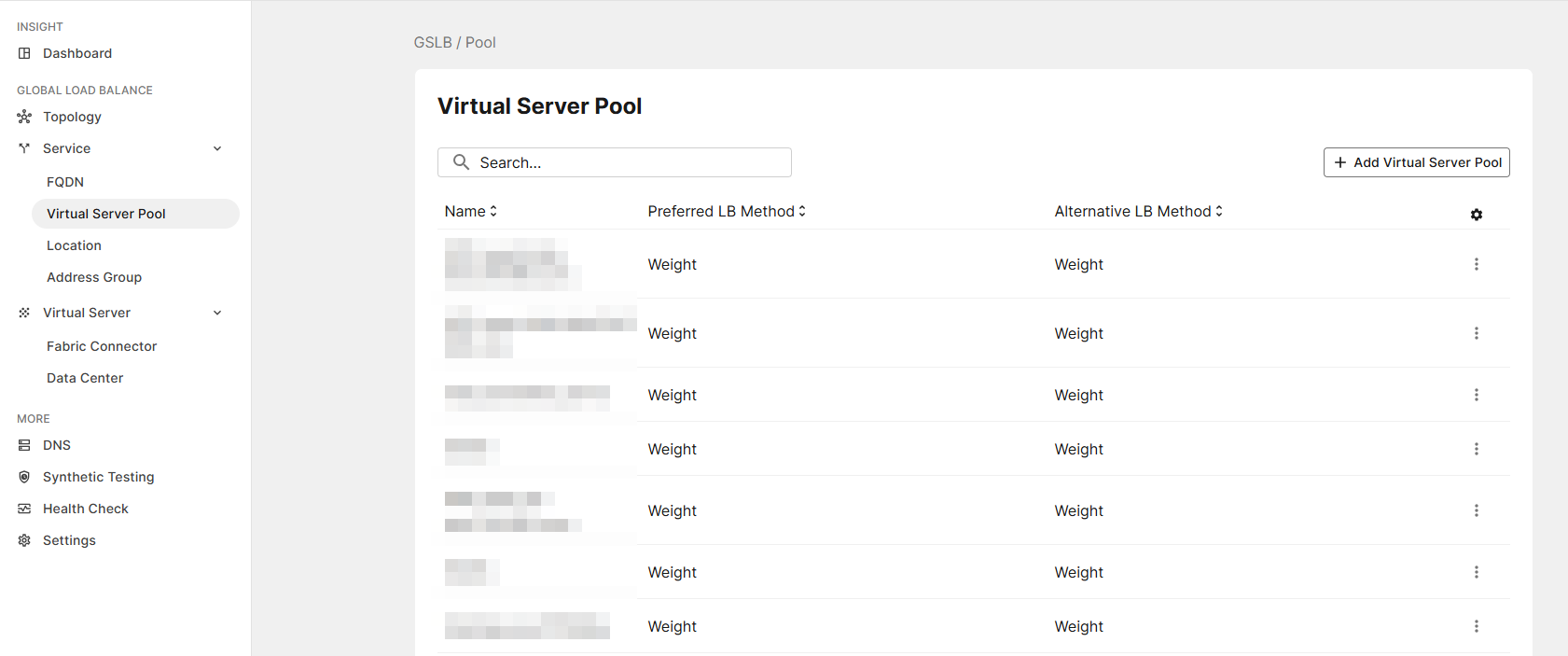The image size is (1568, 656).
Task: Open the three-dot menu on the last row
Action: 1476,626
